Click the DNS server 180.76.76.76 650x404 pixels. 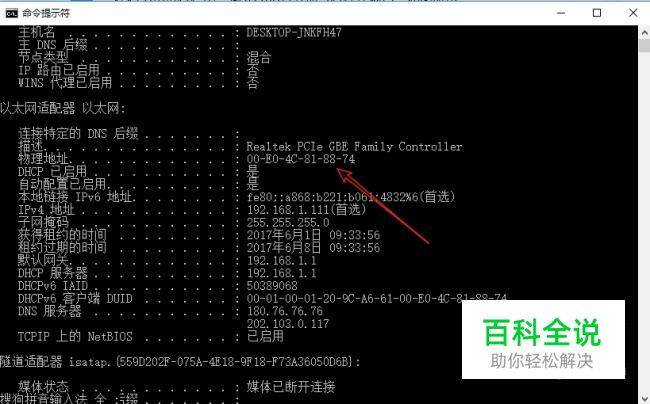pyautogui.click(x=285, y=311)
